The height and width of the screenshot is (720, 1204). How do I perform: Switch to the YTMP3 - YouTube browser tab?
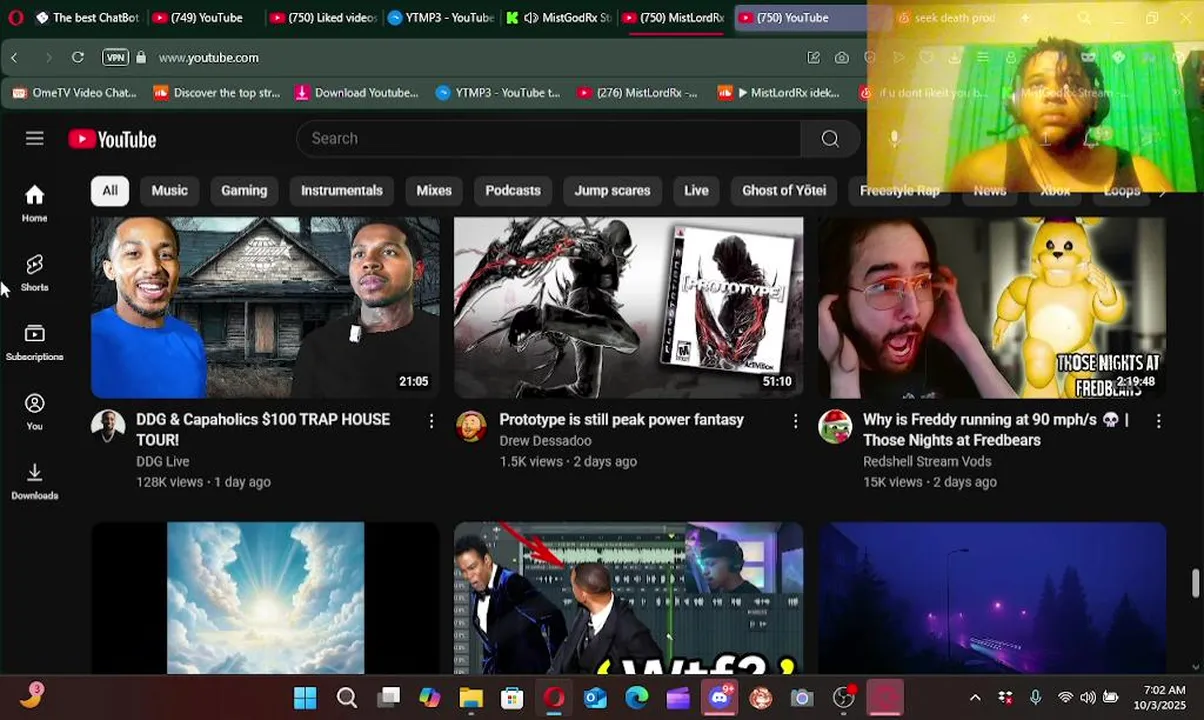pos(441,18)
